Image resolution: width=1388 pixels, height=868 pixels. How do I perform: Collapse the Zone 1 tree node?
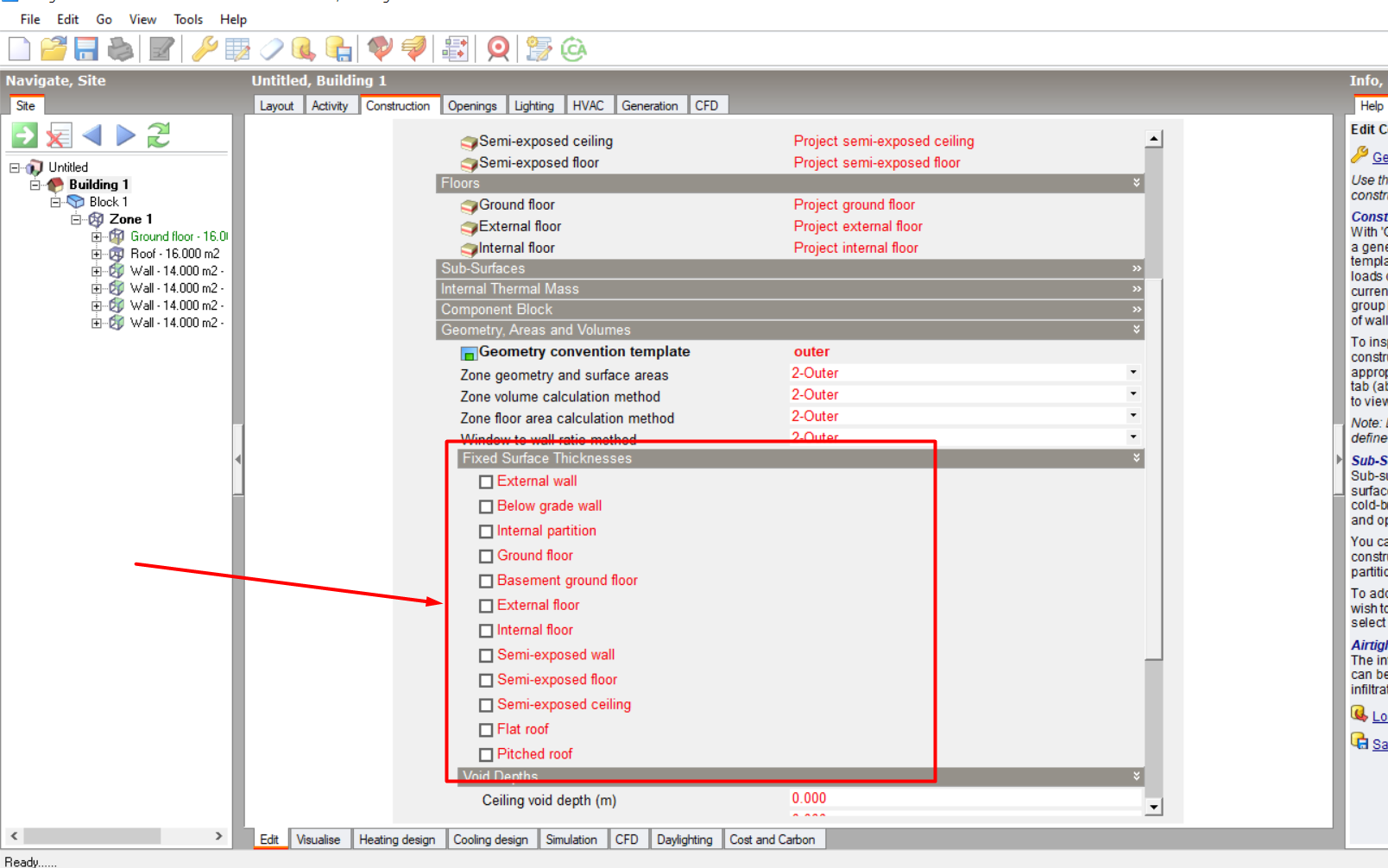tap(76, 219)
